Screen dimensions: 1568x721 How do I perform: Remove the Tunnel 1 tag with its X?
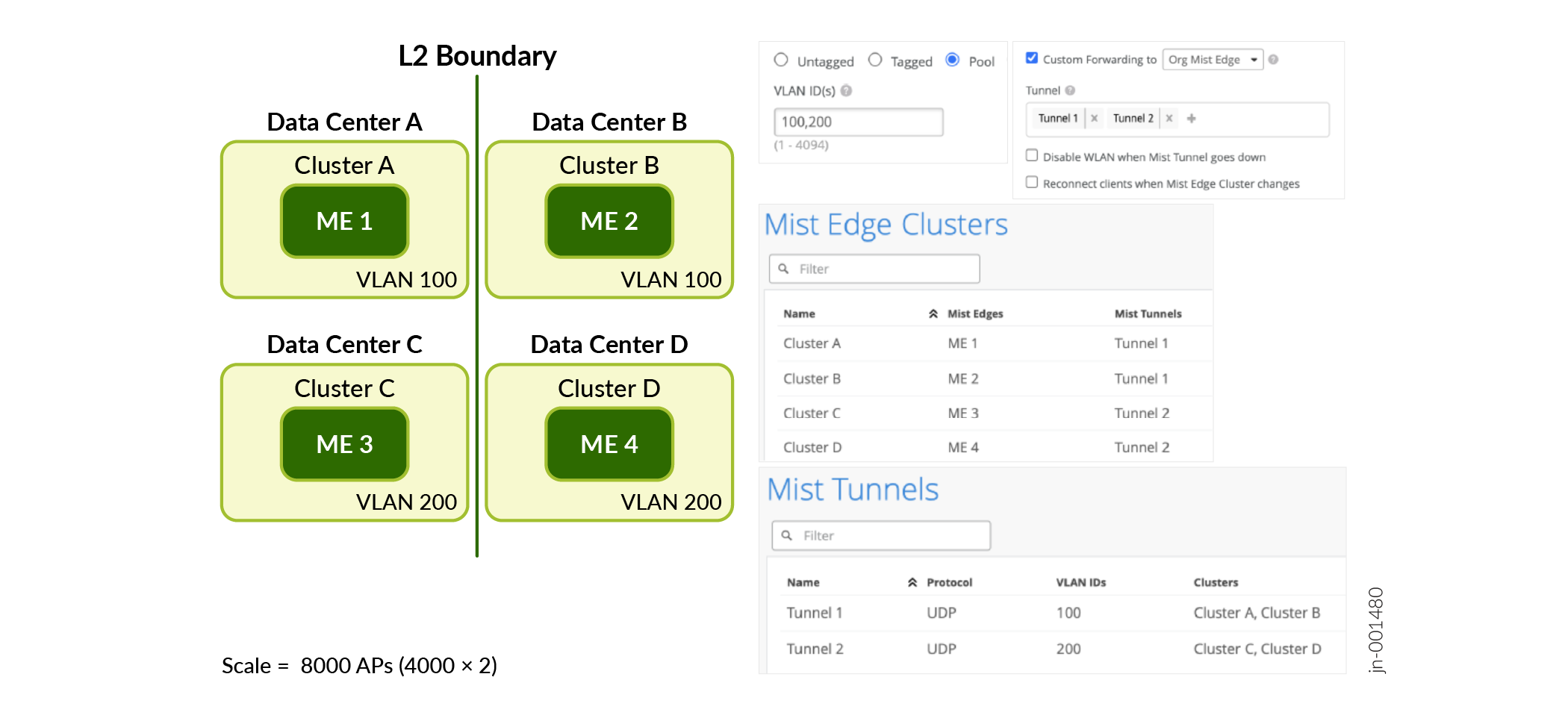(1094, 118)
